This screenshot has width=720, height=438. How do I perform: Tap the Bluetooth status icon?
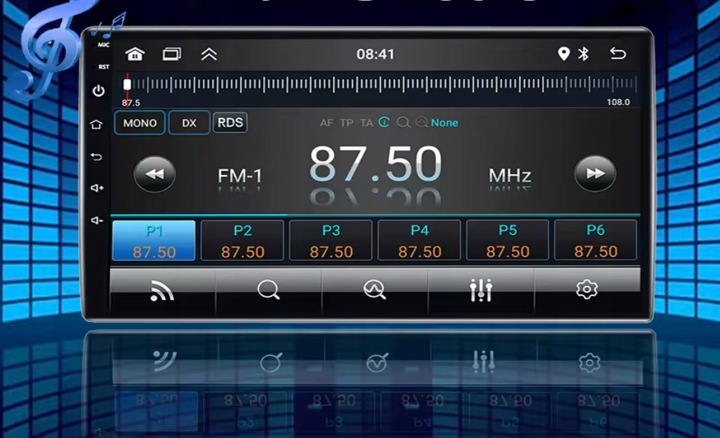pos(583,54)
